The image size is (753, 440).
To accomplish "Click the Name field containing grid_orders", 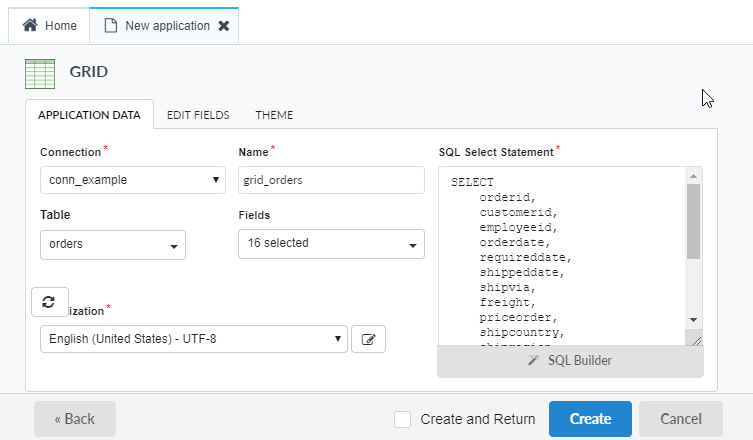I will click(x=331, y=180).
